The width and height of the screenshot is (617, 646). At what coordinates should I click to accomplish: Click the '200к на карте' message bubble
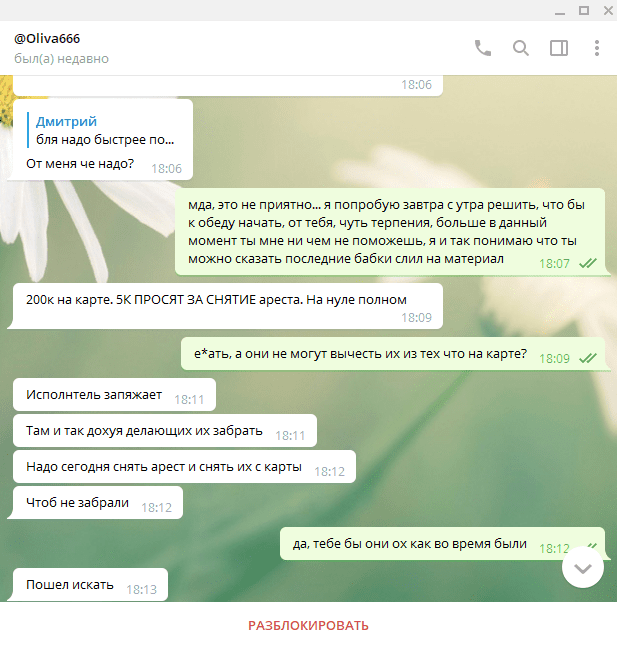click(228, 306)
